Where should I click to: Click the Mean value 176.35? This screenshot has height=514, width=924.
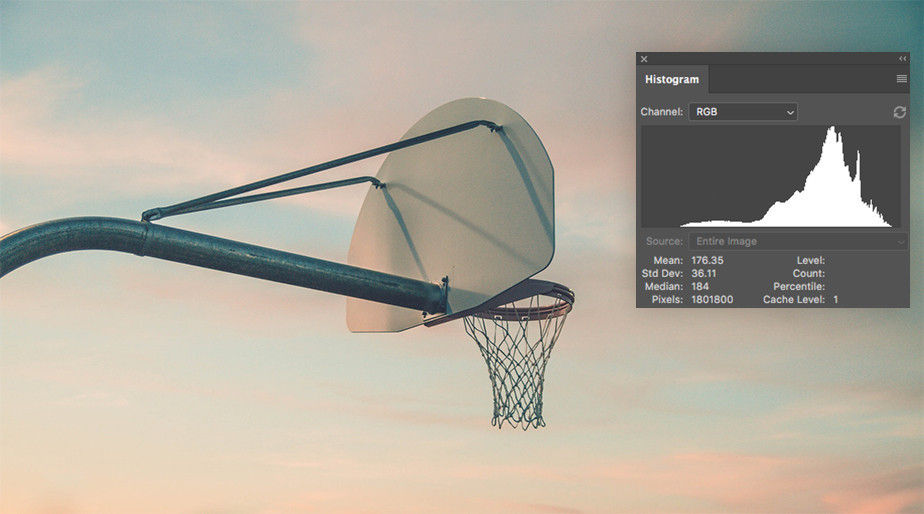(707, 260)
